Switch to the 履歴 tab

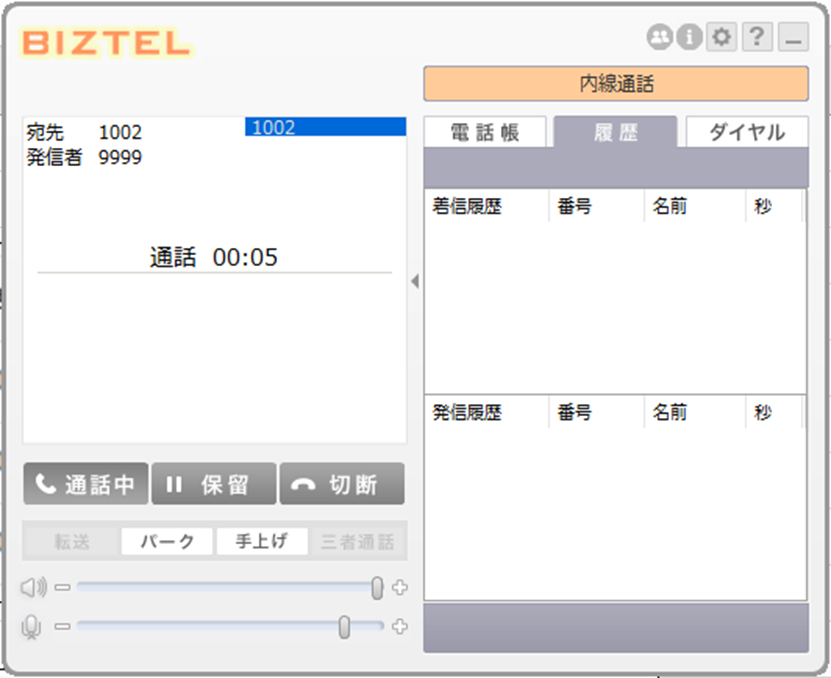(615, 132)
